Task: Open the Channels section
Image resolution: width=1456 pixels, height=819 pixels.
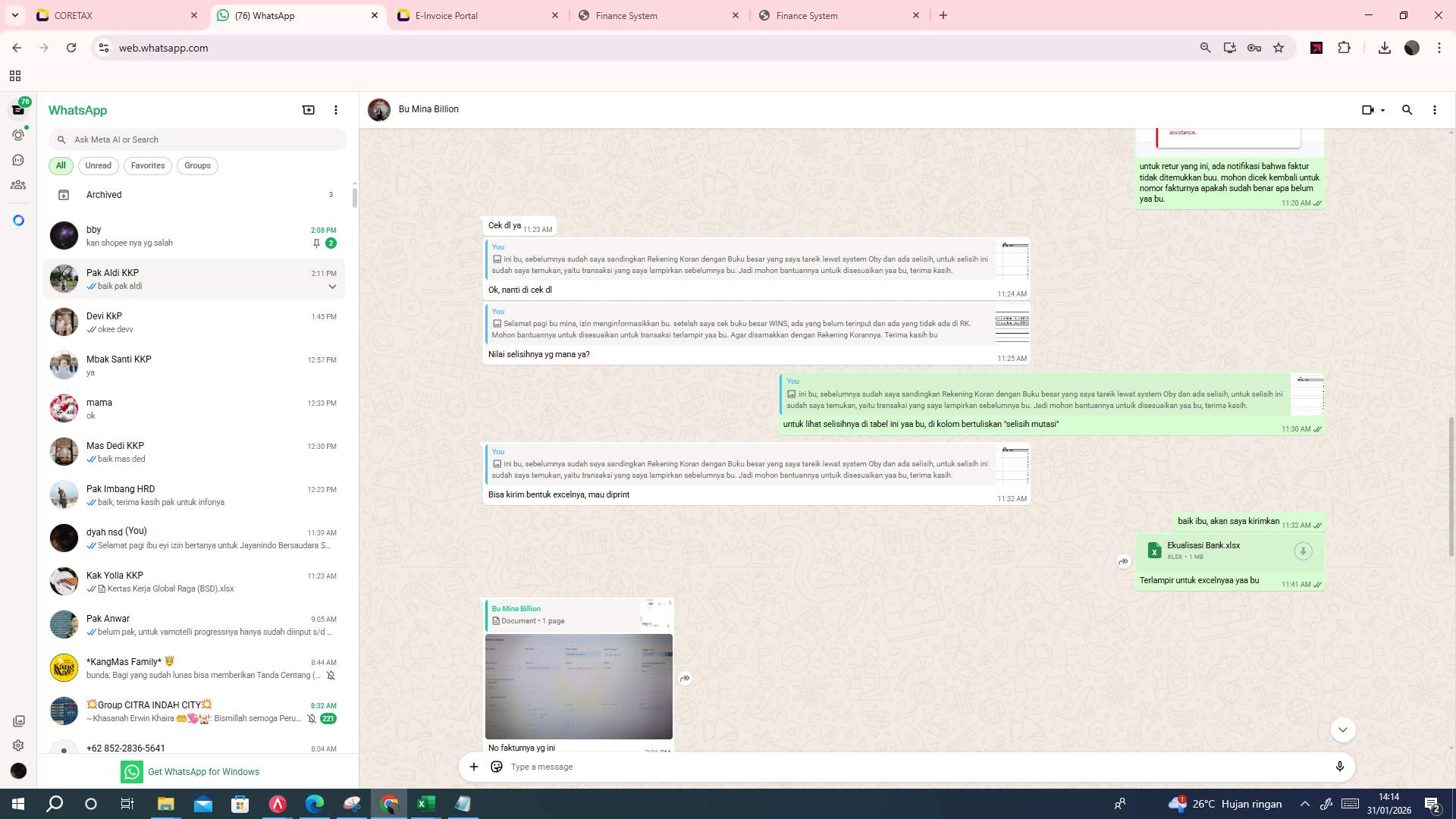Action: (17, 159)
